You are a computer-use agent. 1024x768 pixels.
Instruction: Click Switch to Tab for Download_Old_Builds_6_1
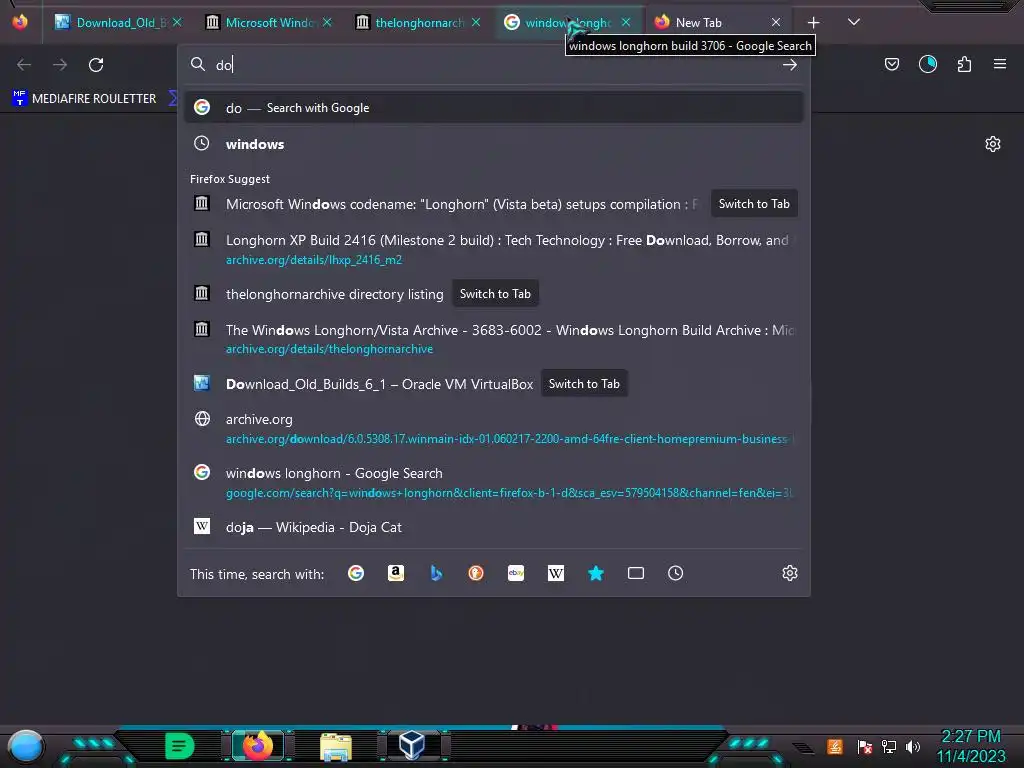coord(584,384)
